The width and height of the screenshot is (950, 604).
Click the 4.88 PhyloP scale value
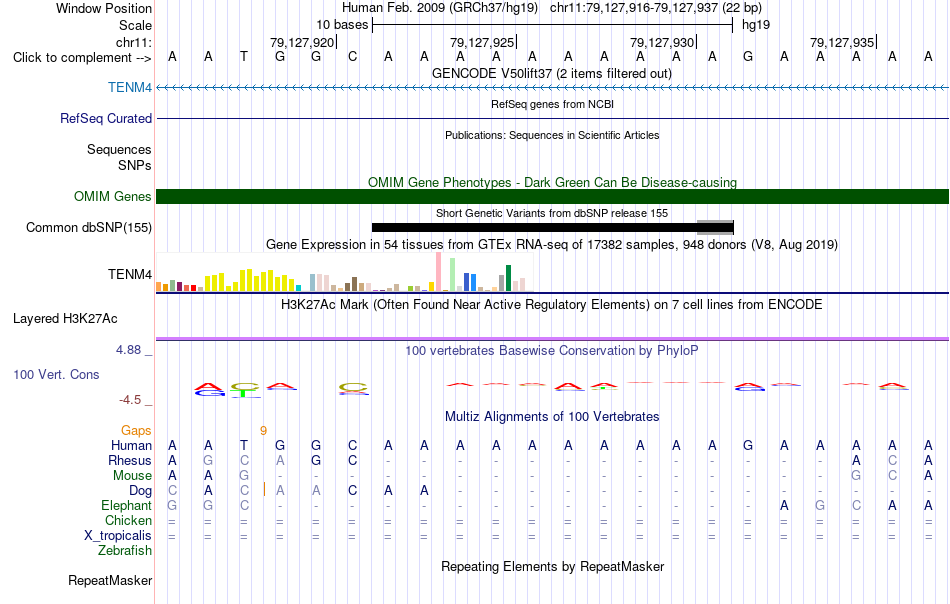click(128, 350)
